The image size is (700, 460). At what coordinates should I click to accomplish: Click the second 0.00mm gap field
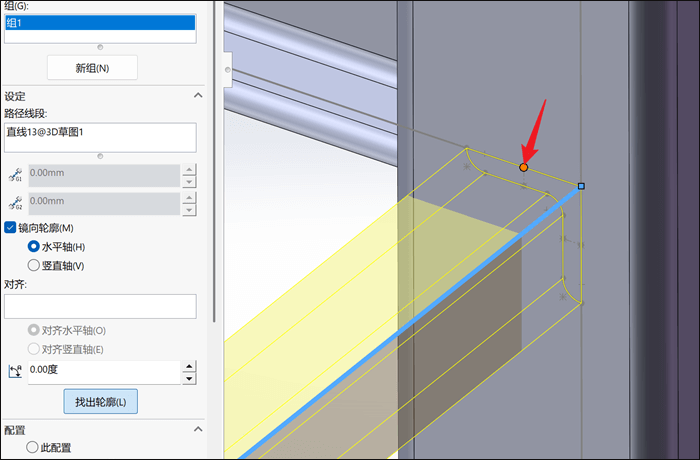point(104,204)
